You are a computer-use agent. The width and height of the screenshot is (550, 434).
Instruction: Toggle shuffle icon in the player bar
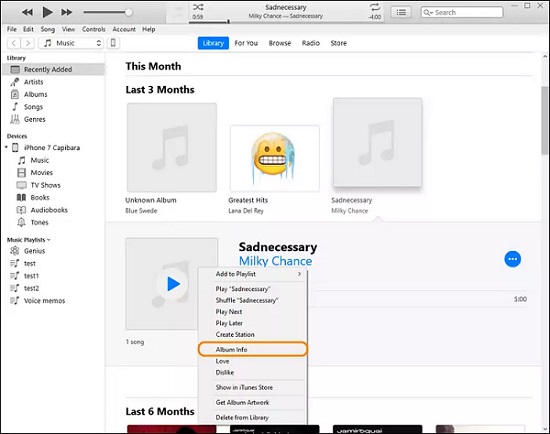(x=198, y=7)
